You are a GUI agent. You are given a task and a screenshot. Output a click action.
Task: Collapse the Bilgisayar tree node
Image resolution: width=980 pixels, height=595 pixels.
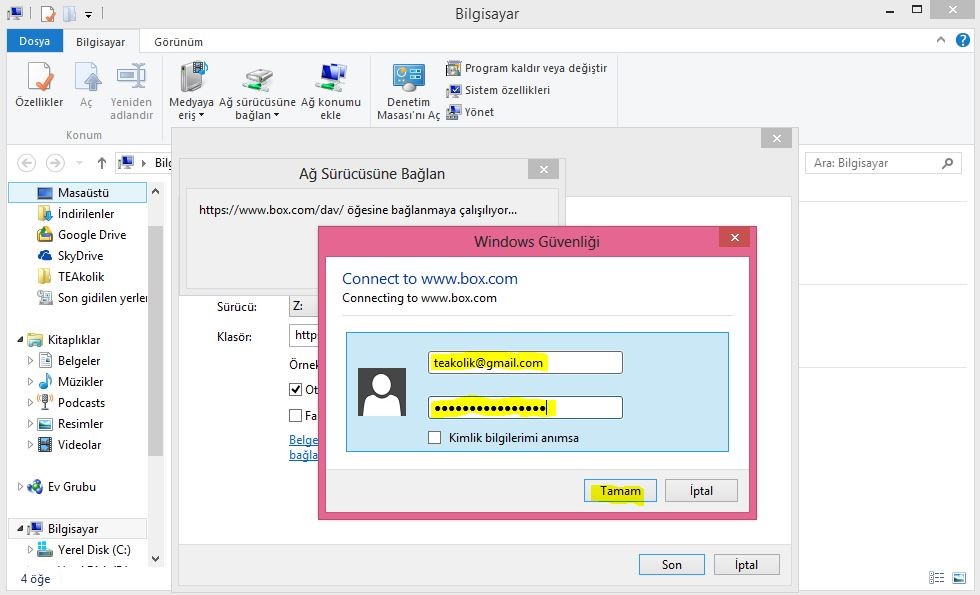20,529
